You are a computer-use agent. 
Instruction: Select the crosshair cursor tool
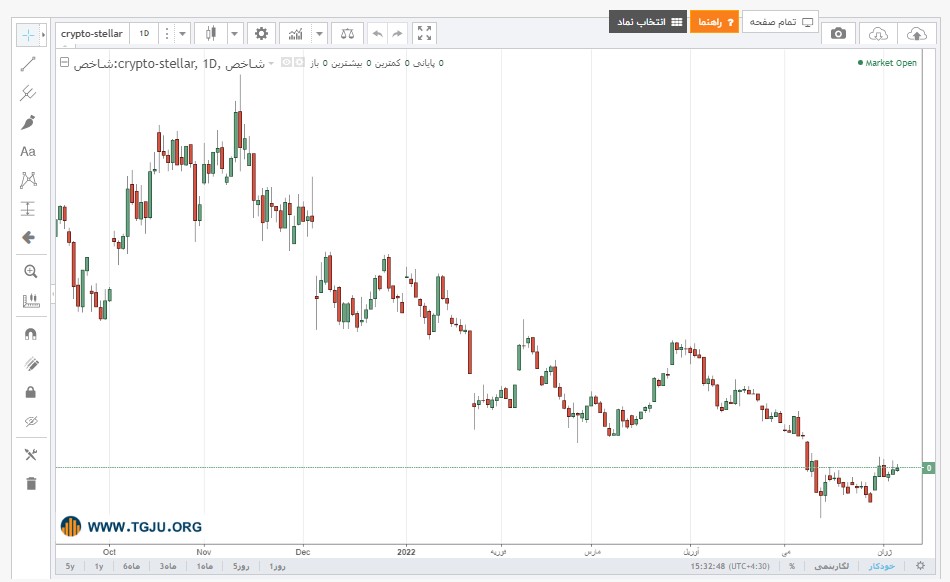(x=28, y=35)
